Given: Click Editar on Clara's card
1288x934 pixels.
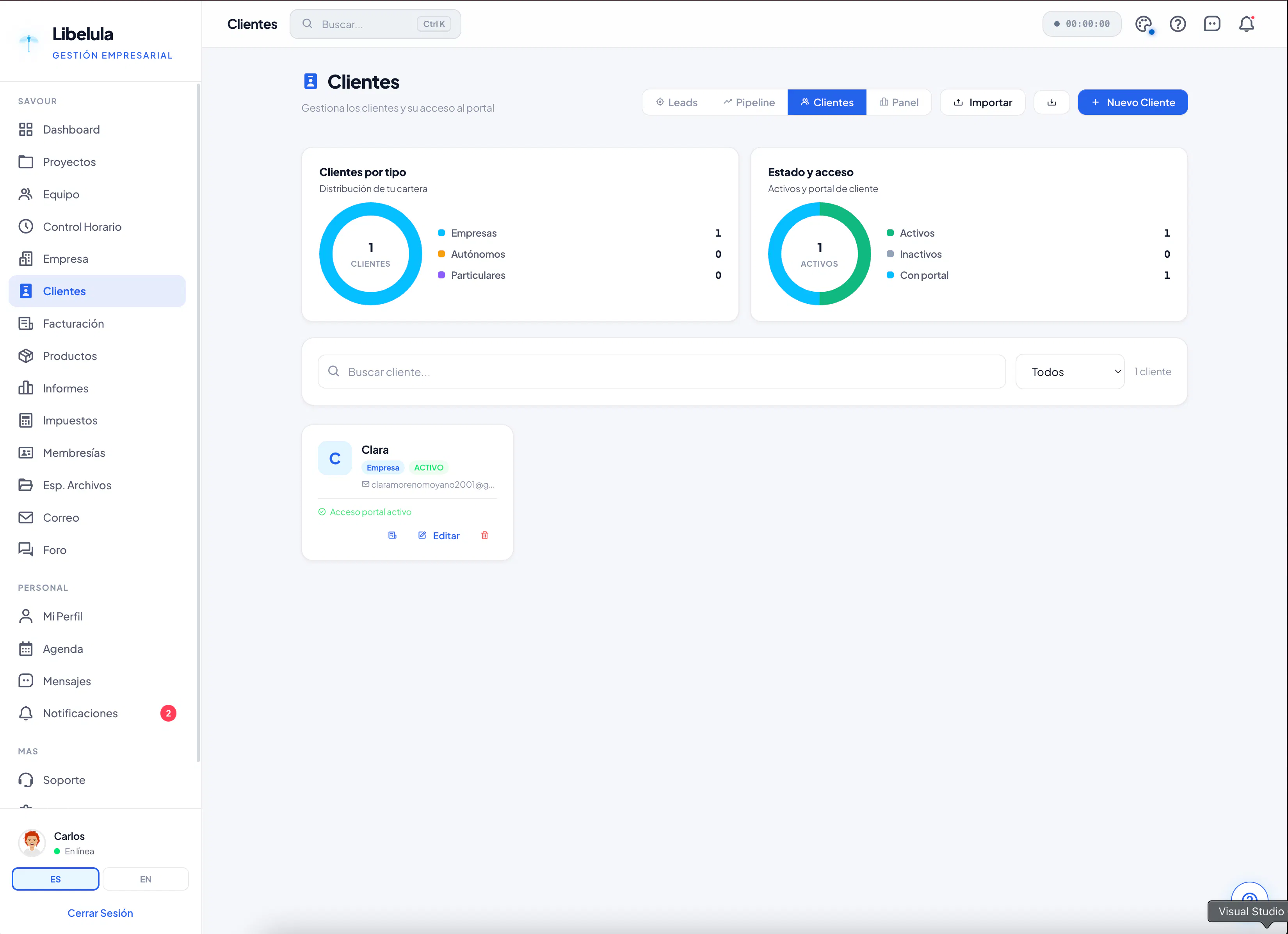Looking at the screenshot, I should pyautogui.click(x=439, y=536).
